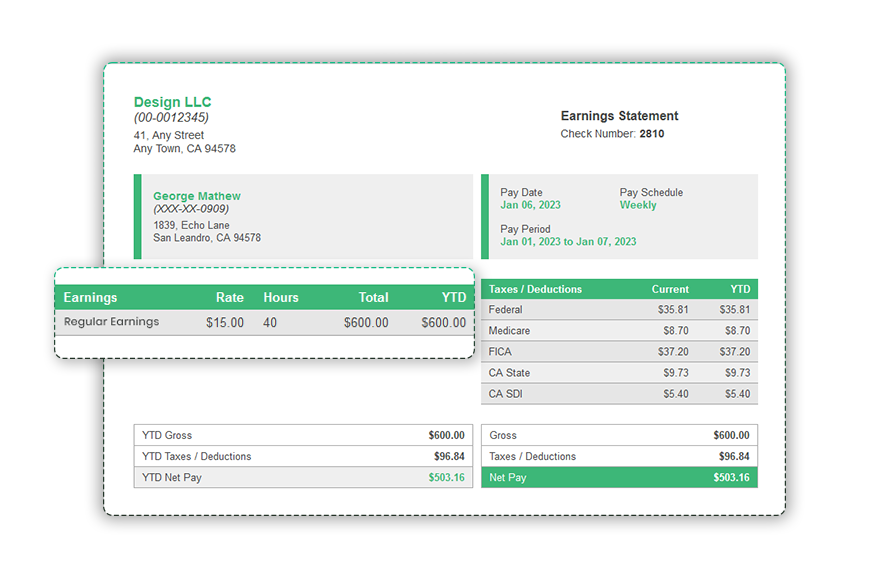Click the YTD column header in Earnings
875x580 pixels.
[453, 297]
